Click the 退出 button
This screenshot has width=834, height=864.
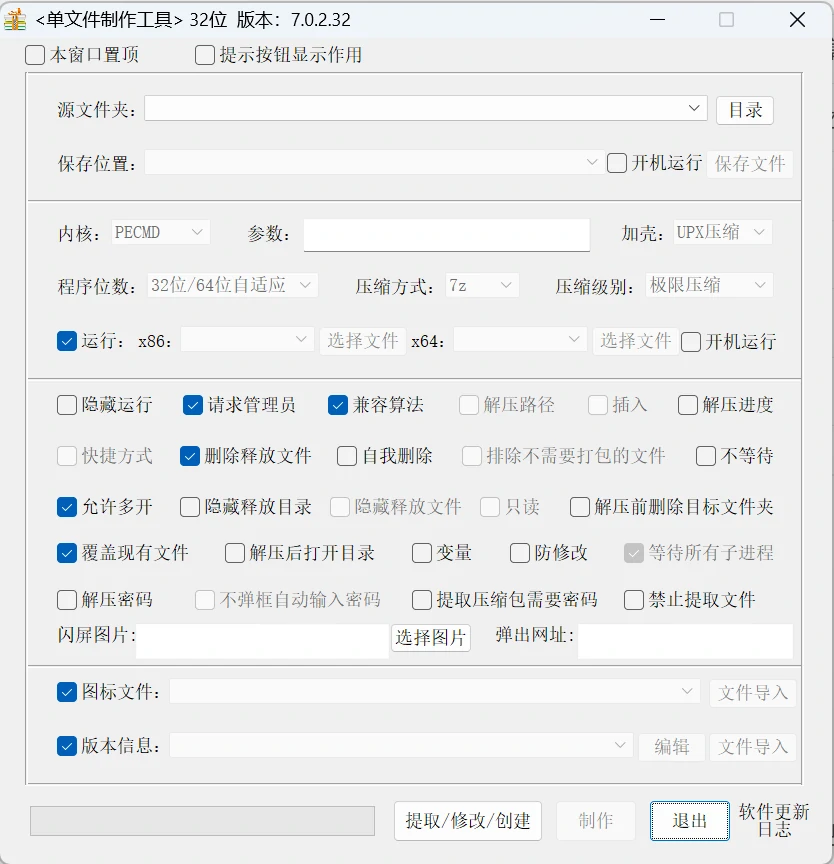click(690, 821)
